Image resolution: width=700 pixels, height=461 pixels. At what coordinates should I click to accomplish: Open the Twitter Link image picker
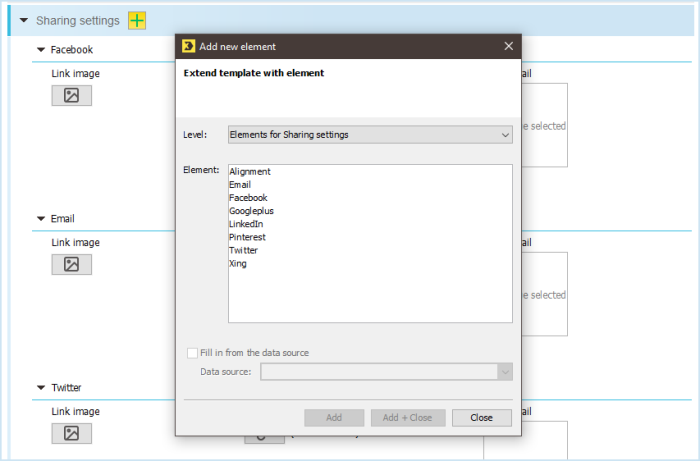pos(71,433)
